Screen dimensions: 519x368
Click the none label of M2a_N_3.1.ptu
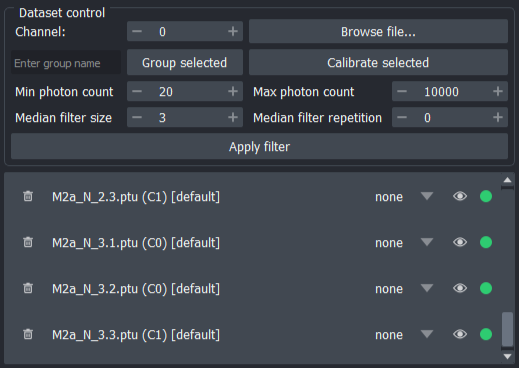coord(389,243)
